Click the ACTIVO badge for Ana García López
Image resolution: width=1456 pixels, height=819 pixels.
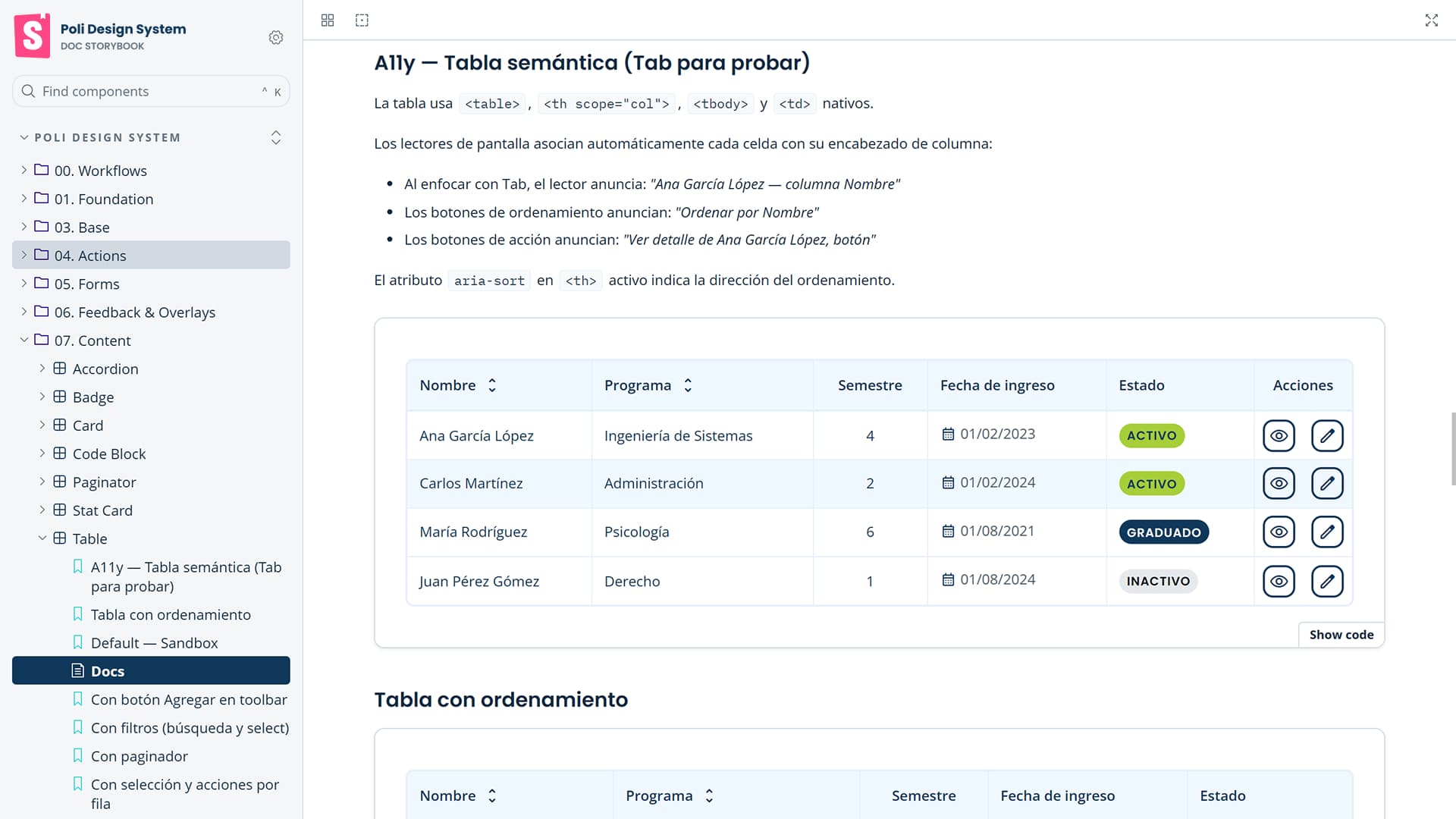(x=1151, y=435)
